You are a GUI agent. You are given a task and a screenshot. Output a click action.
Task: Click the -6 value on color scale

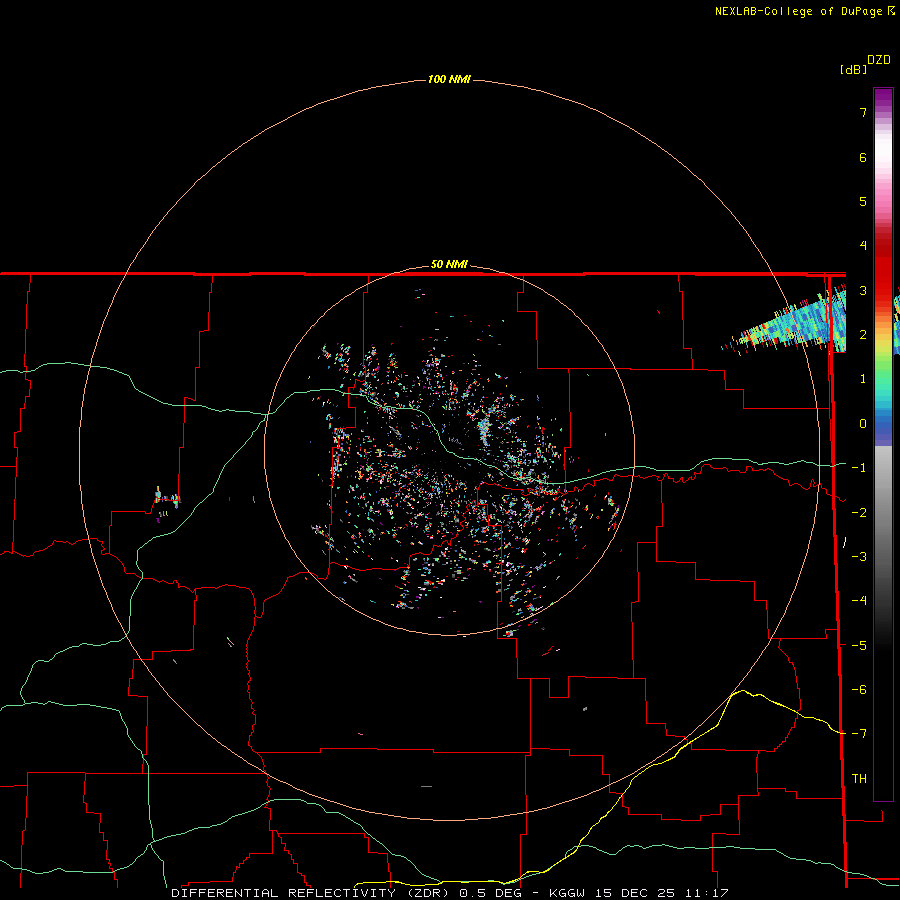(859, 690)
